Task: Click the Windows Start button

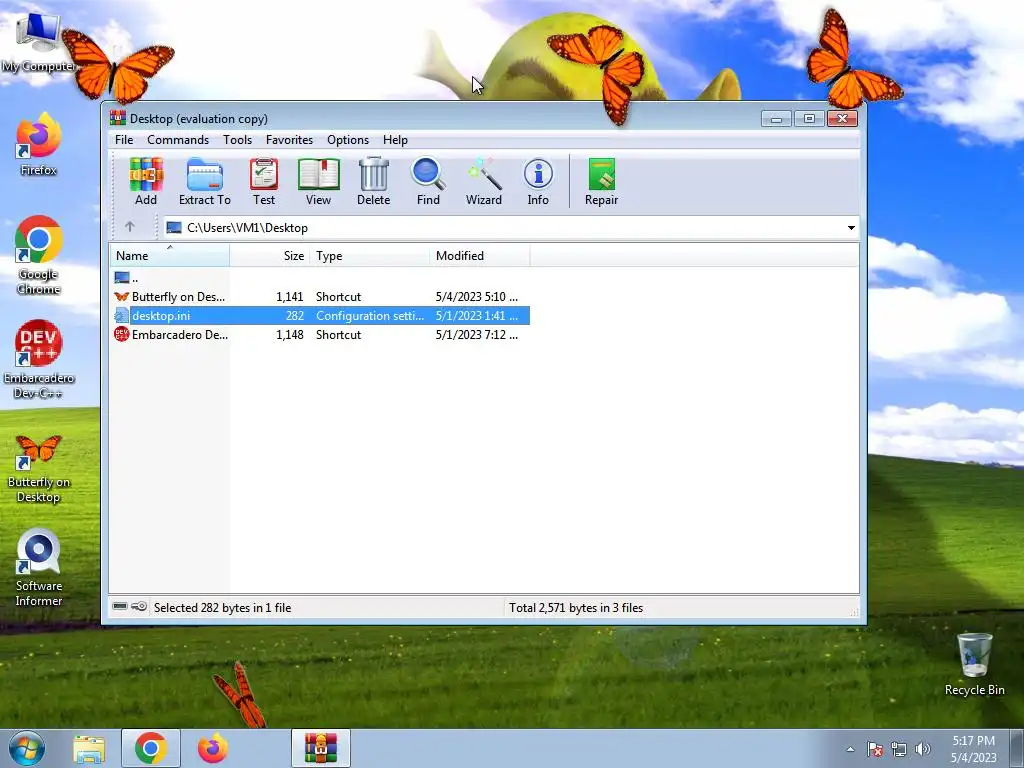Action: click(x=27, y=748)
